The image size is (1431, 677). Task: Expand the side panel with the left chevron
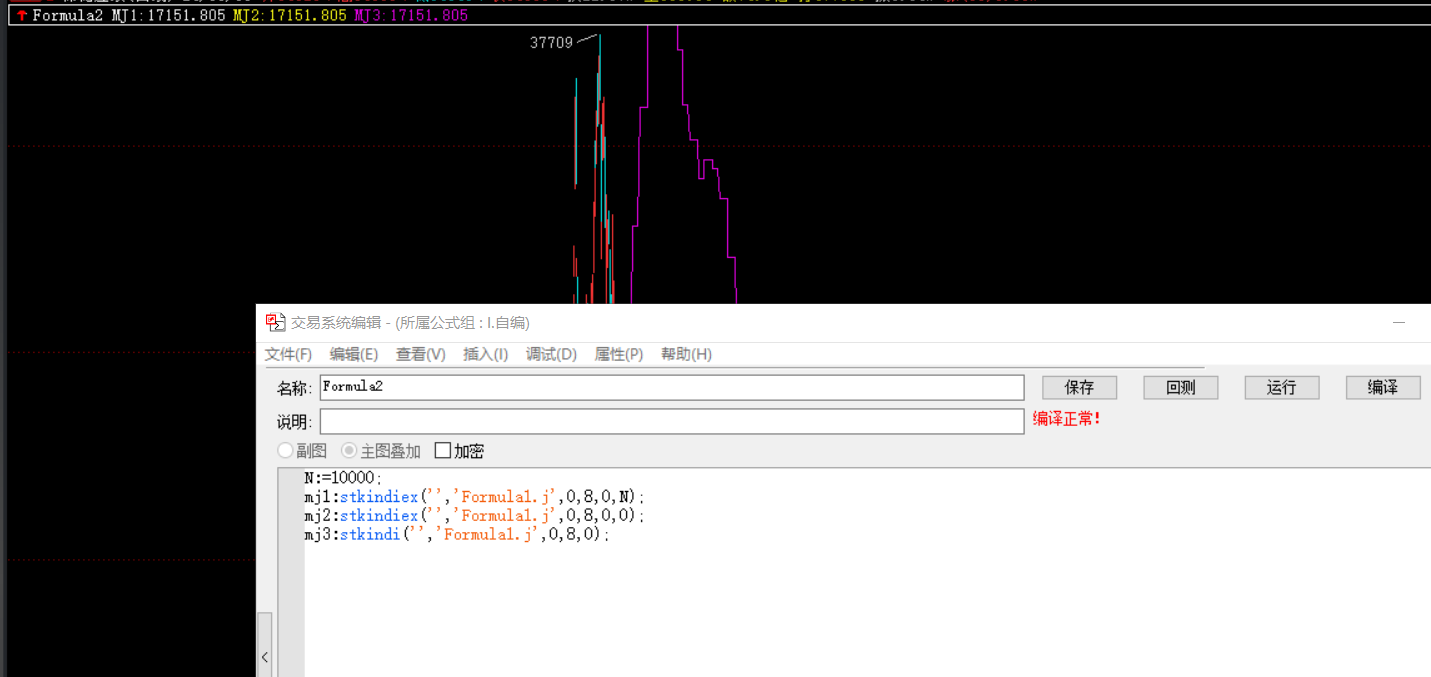(x=265, y=657)
